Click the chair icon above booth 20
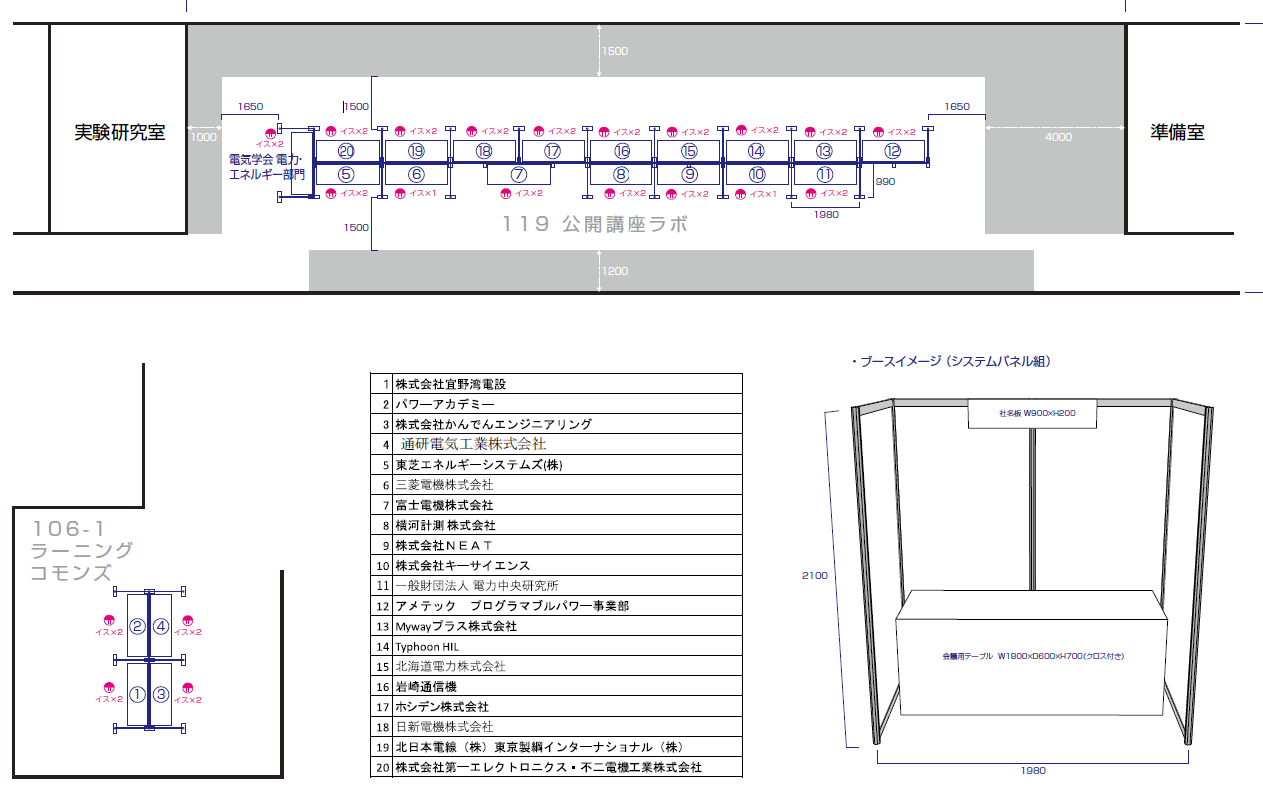The width and height of the screenshot is (1263, 786). pyautogui.click(x=331, y=131)
